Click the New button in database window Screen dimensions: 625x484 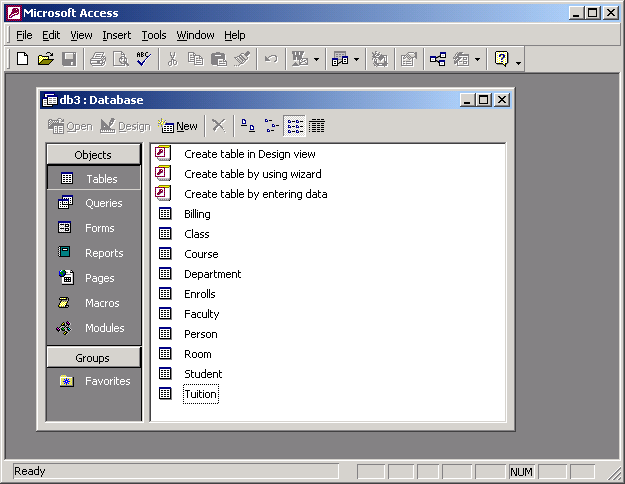[178, 126]
